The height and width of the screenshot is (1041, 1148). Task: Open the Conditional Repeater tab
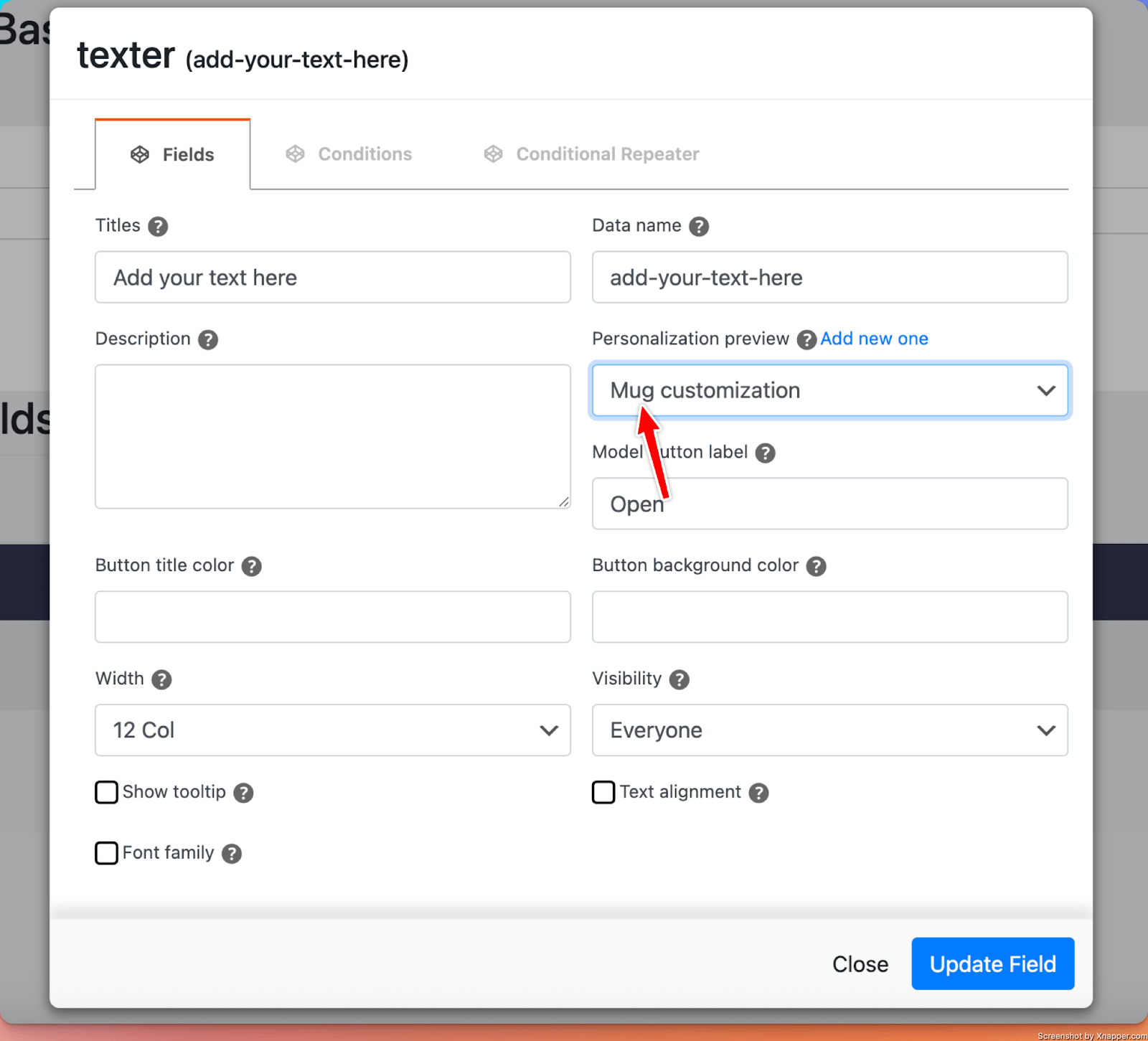(591, 154)
